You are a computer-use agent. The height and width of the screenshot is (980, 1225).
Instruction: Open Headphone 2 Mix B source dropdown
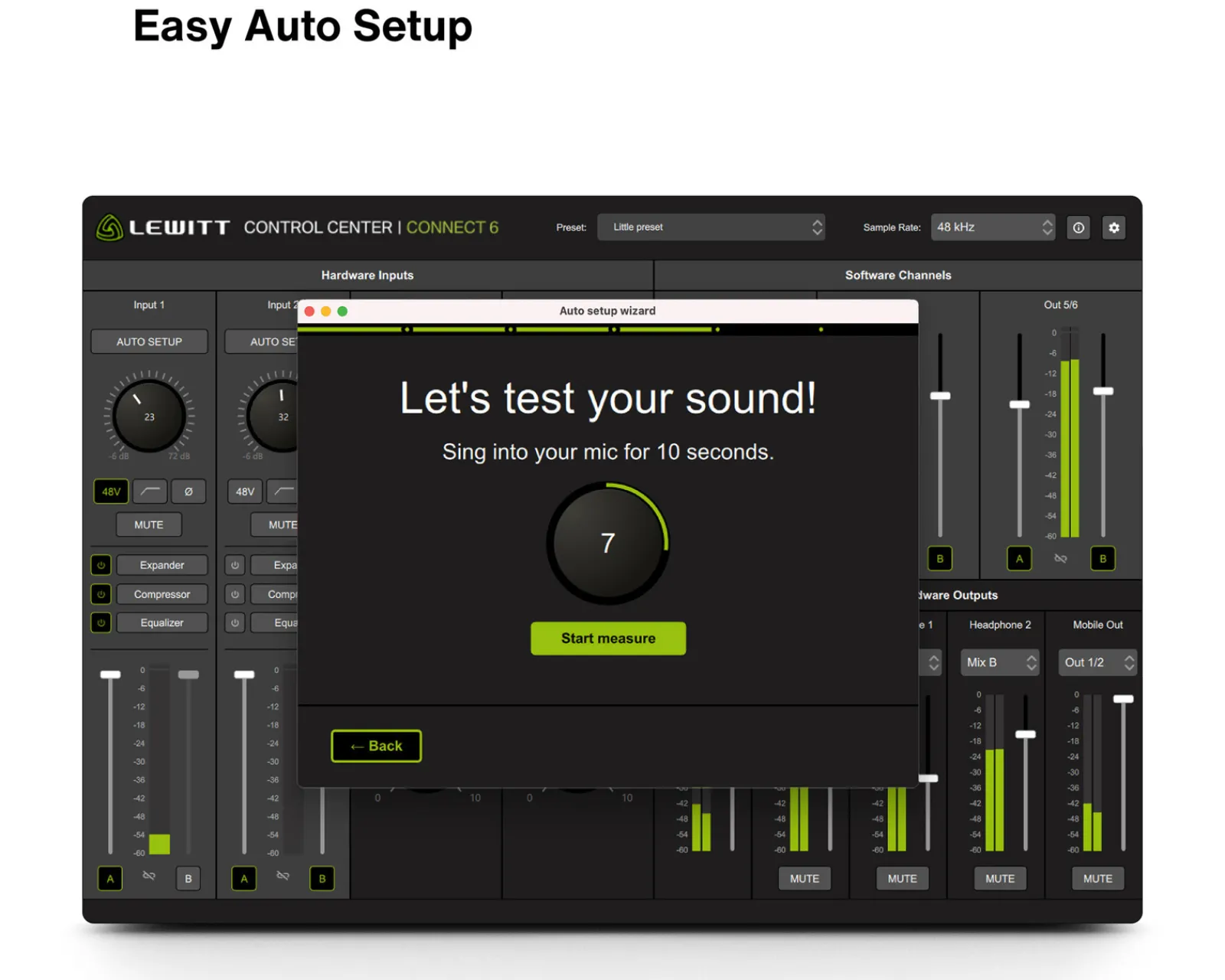pyautogui.click(x=999, y=662)
